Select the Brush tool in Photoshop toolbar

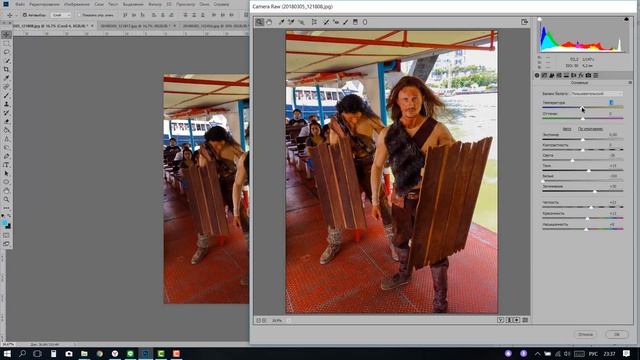(x=6, y=96)
